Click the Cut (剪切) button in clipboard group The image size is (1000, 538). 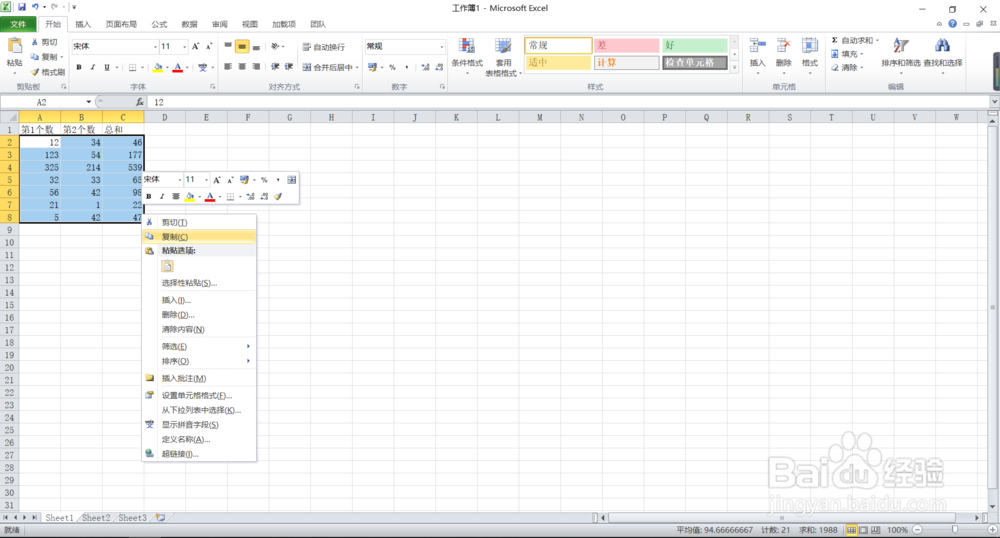point(45,42)
